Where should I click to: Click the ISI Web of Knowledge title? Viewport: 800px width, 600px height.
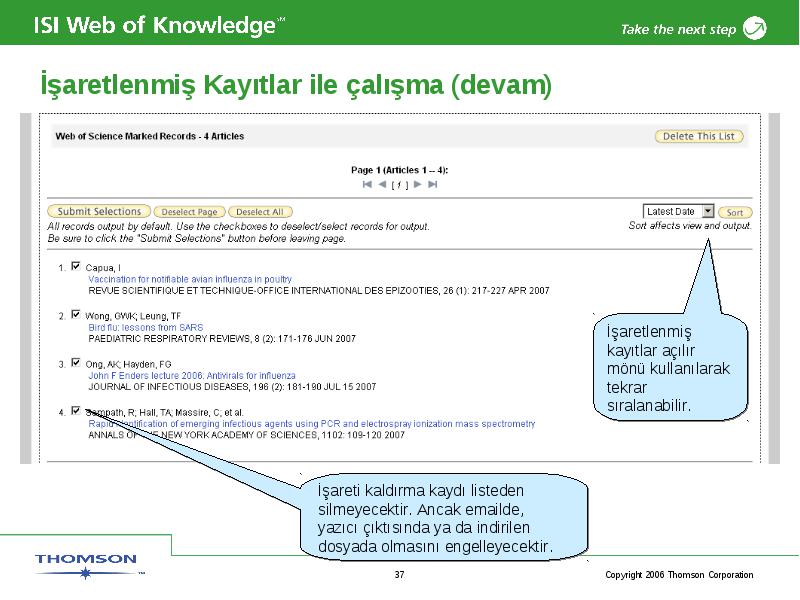(x=159, y=26)
